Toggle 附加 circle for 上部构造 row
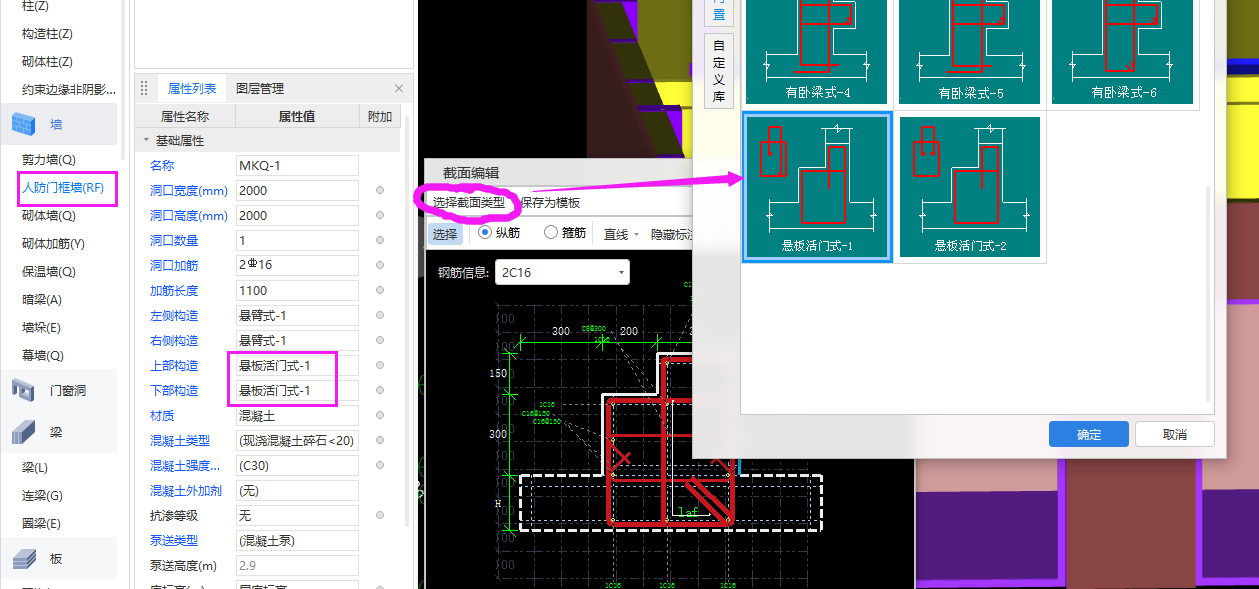This screenshot has height=589, width=1259. [380, 365]
